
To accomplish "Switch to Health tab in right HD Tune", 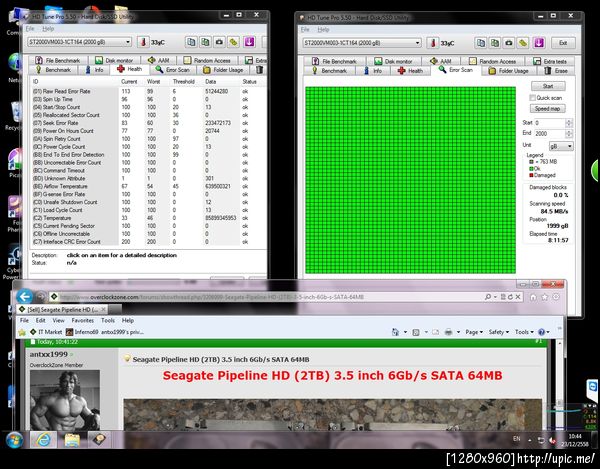I will click(x=410, y=71).
